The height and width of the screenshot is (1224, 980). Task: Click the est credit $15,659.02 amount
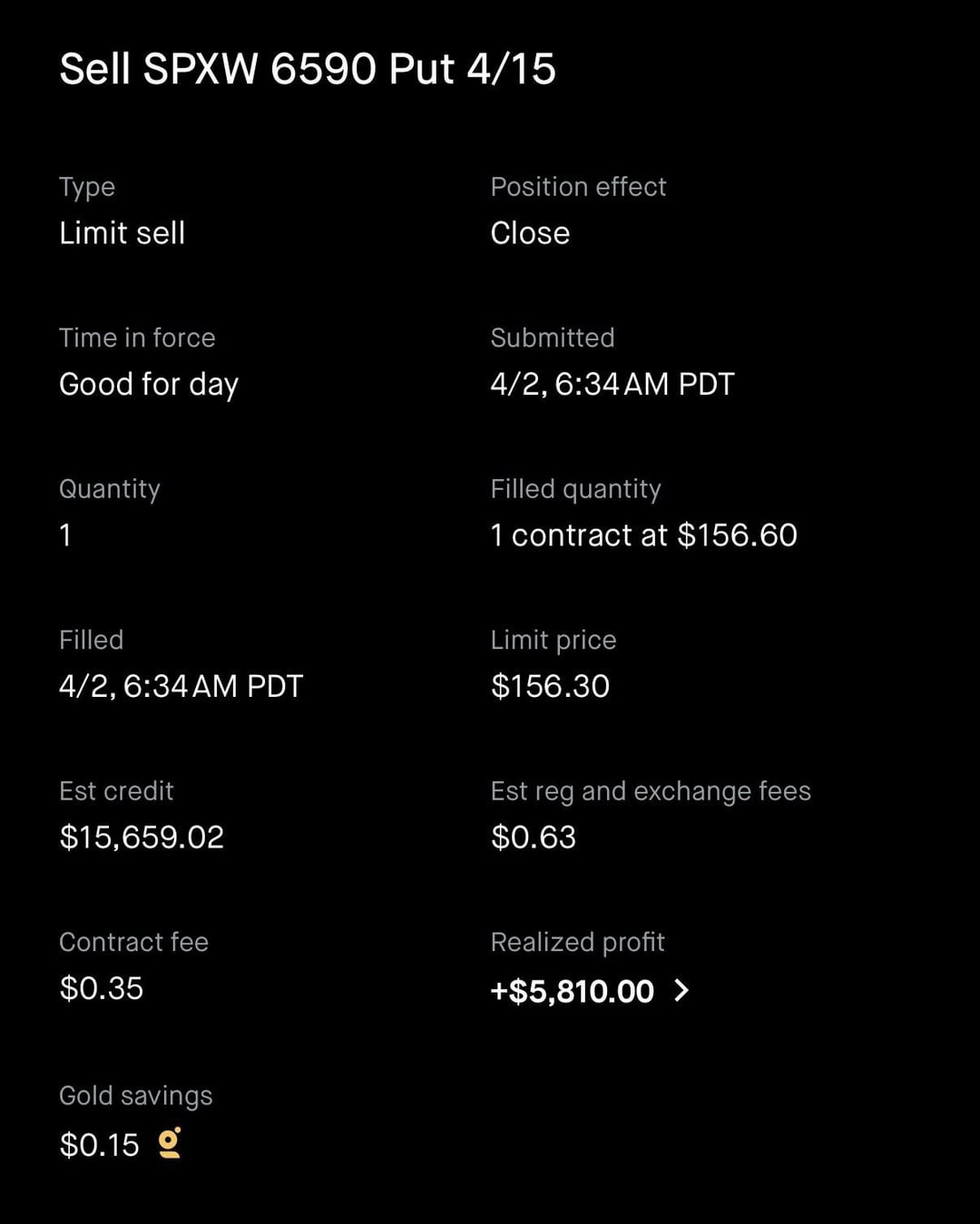coord(141,837)
